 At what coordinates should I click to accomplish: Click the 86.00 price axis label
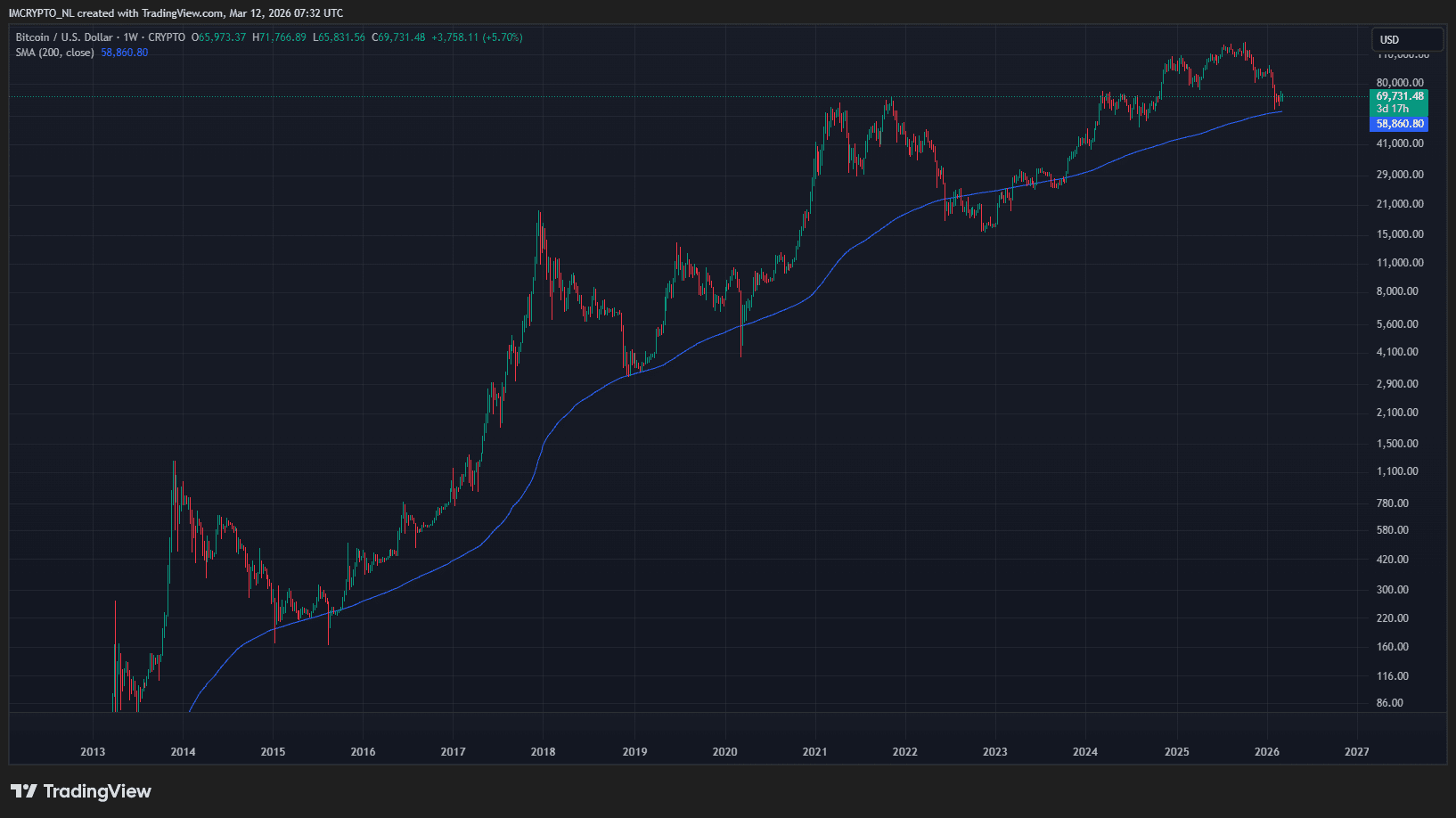[1390, 703]
